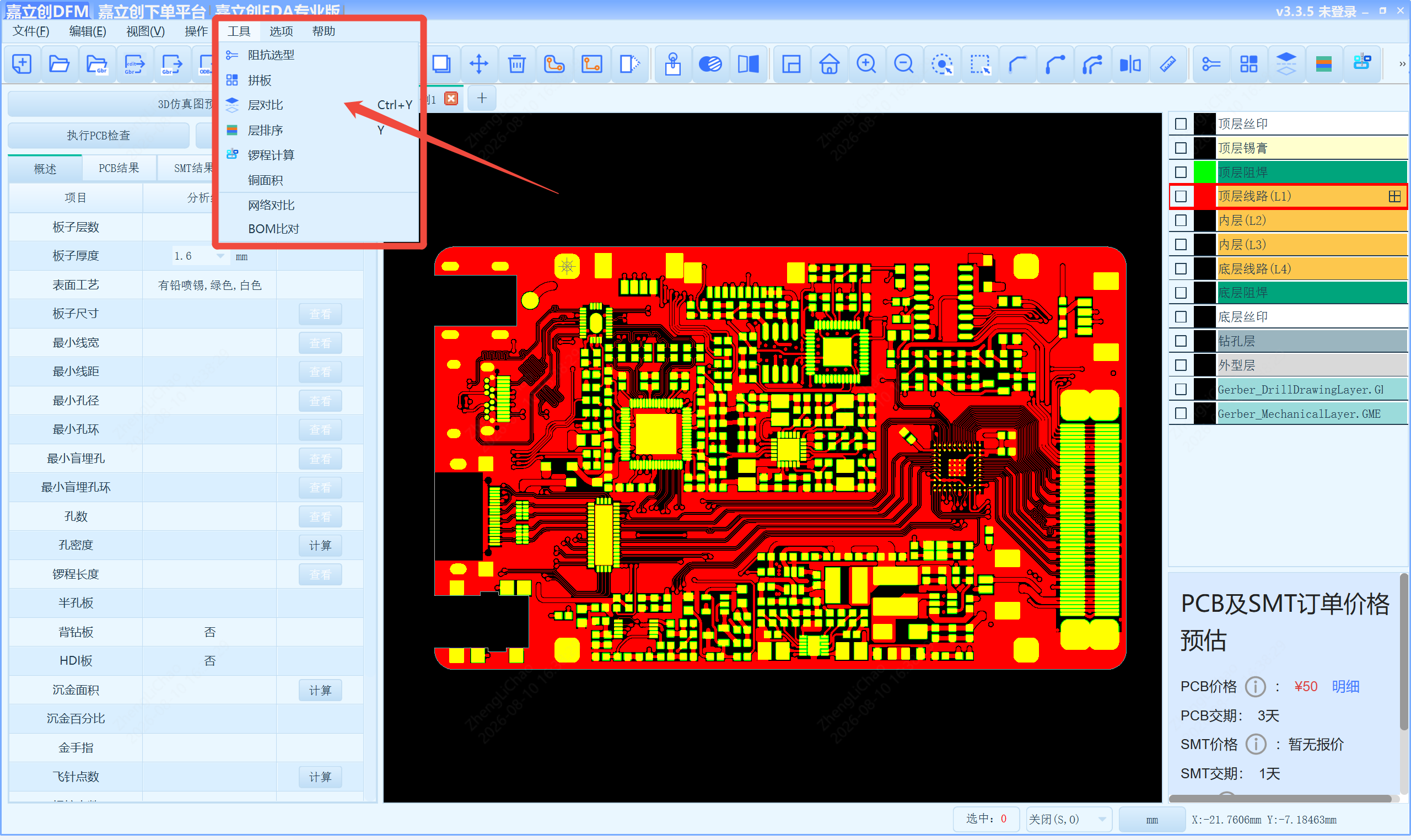Select the ruler measure tool
The height and width of the screenshot is (840, 1411).
pyautogui.click(x=1168, y=64)
